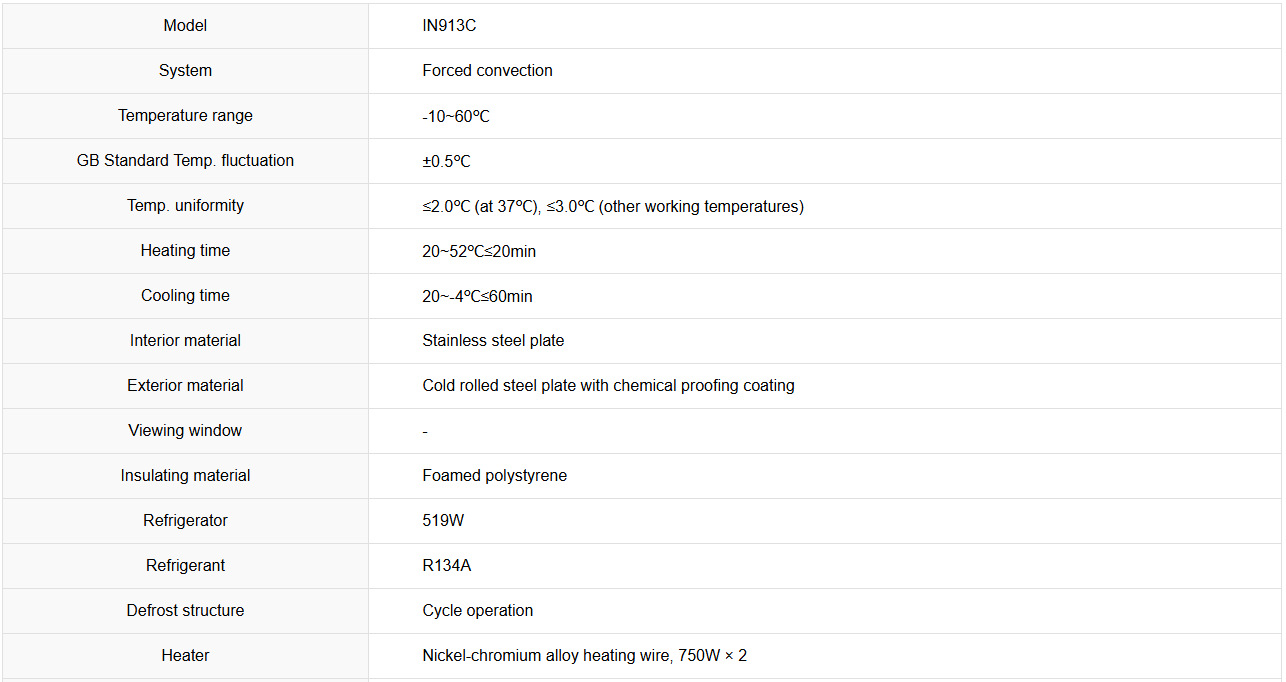Select the ≤2.0℃ (at 37℃) uniformity text
This screenshot has width=1286, height=682.
tap(480, 206)
